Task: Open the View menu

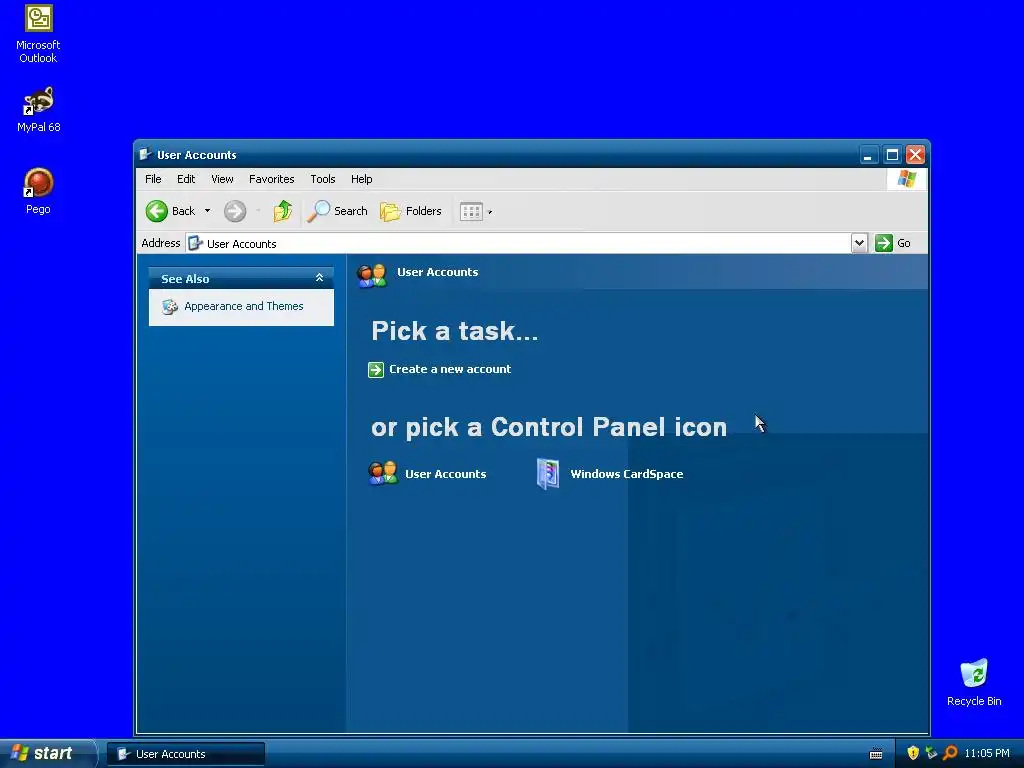Action: (x=222, y=179)
